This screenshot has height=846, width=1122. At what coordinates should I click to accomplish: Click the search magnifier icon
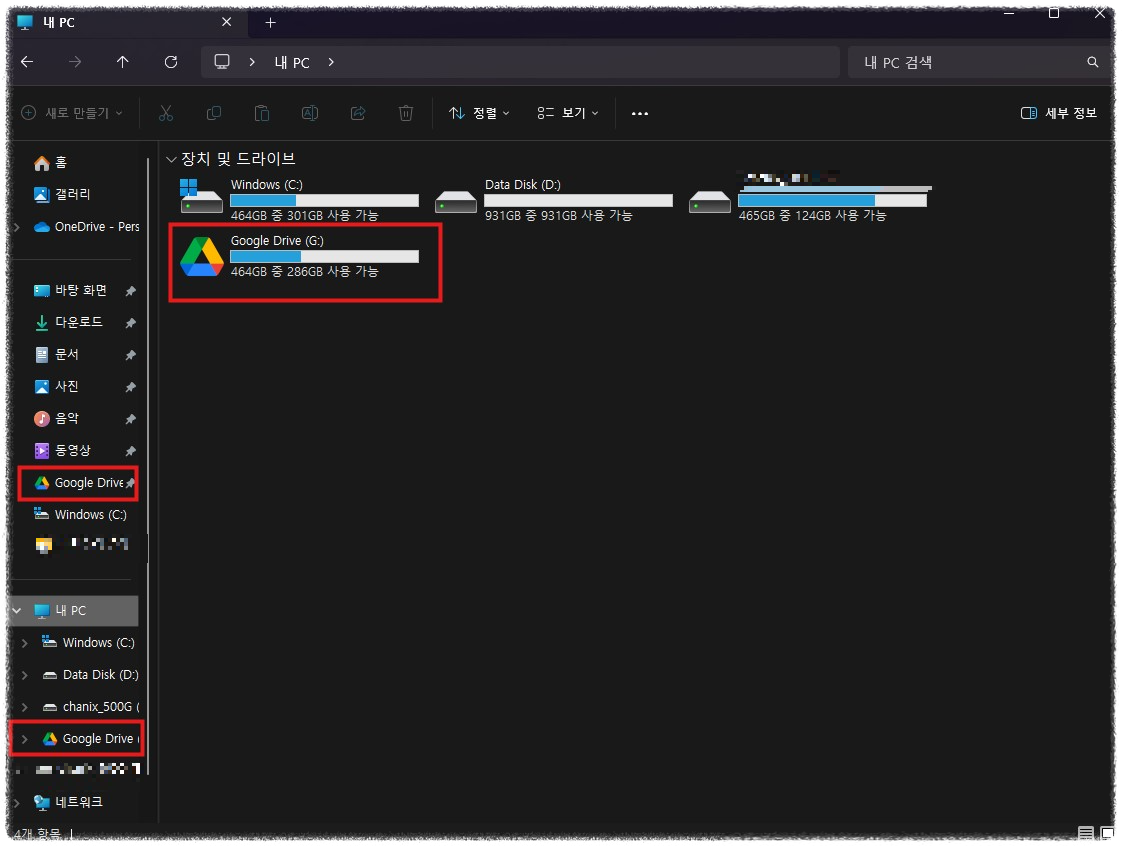coord(1092,62)
